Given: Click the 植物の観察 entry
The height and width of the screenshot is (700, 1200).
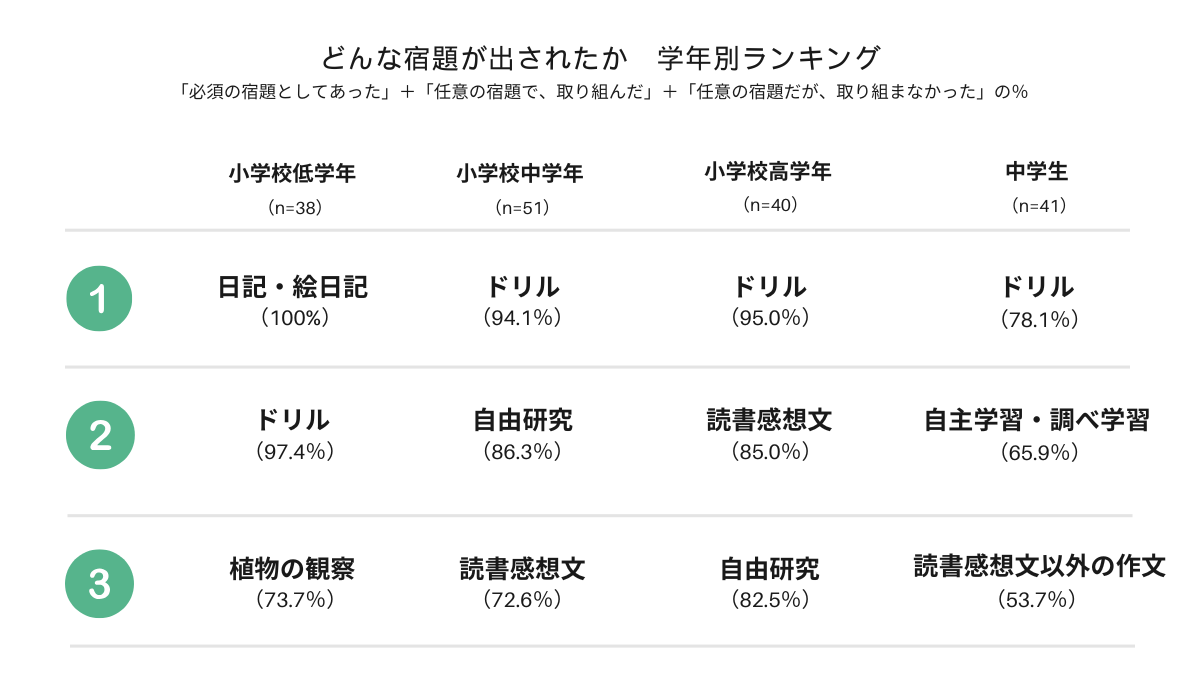Looking at the screenshot, I should click(x=292, y=570).
